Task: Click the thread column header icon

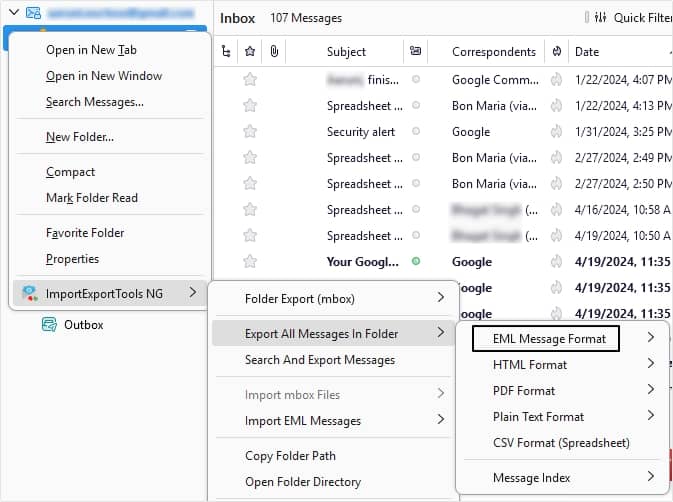Action: (x=226, y=52)
